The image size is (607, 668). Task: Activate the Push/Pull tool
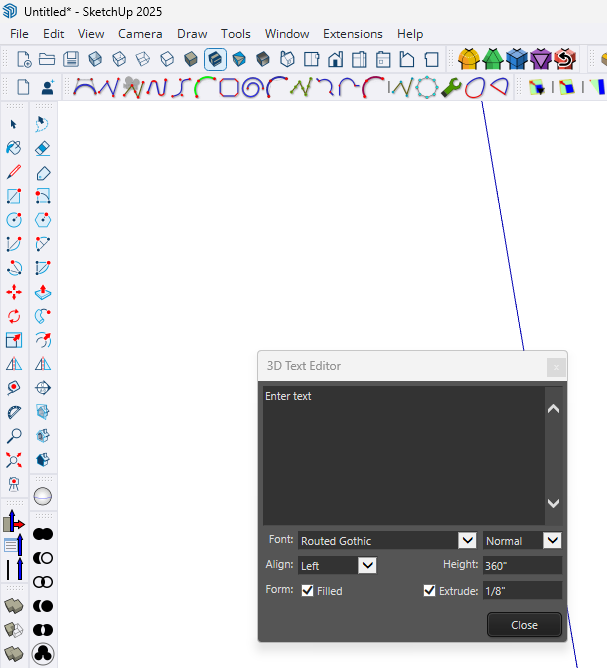coord(43,292)
